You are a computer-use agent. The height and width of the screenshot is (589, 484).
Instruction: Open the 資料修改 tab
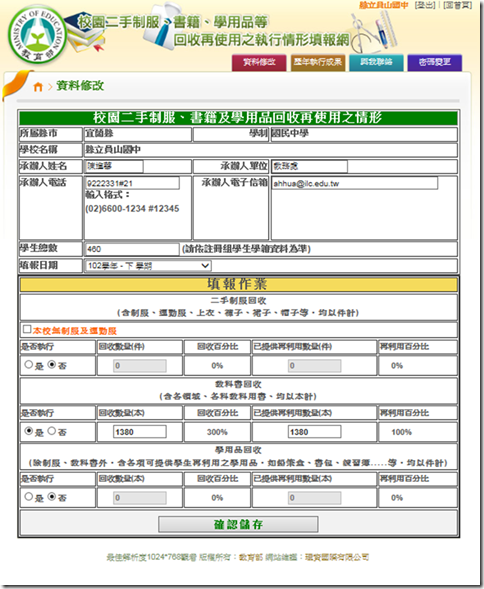pyautogui.click(x=259, y=62)
